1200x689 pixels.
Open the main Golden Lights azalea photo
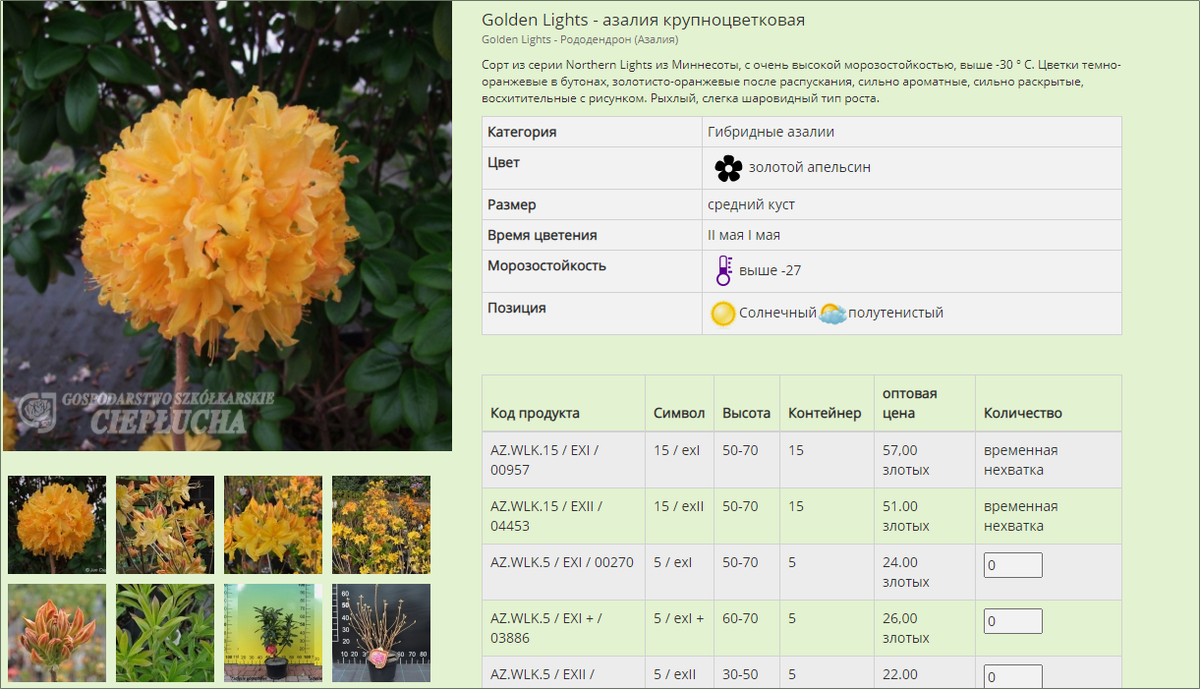click(227, 225)
